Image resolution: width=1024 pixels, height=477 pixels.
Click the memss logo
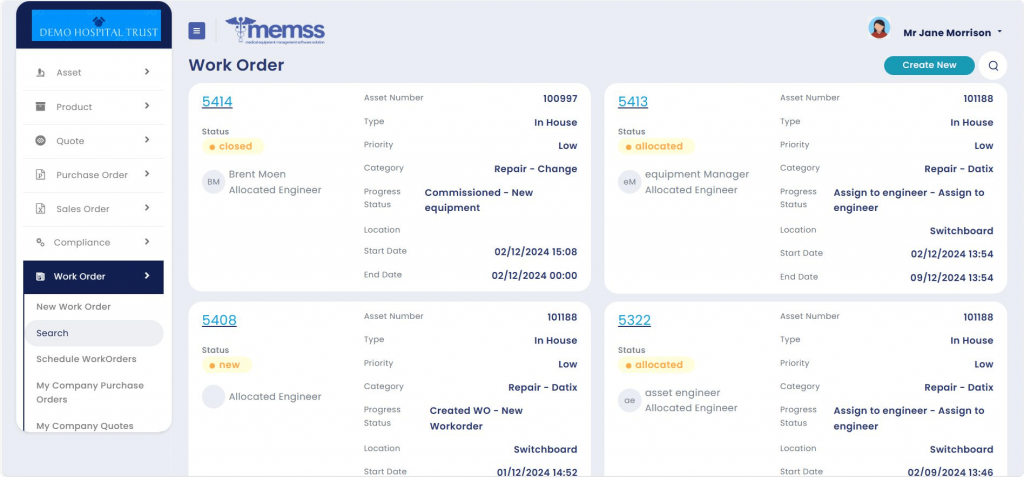275,30
